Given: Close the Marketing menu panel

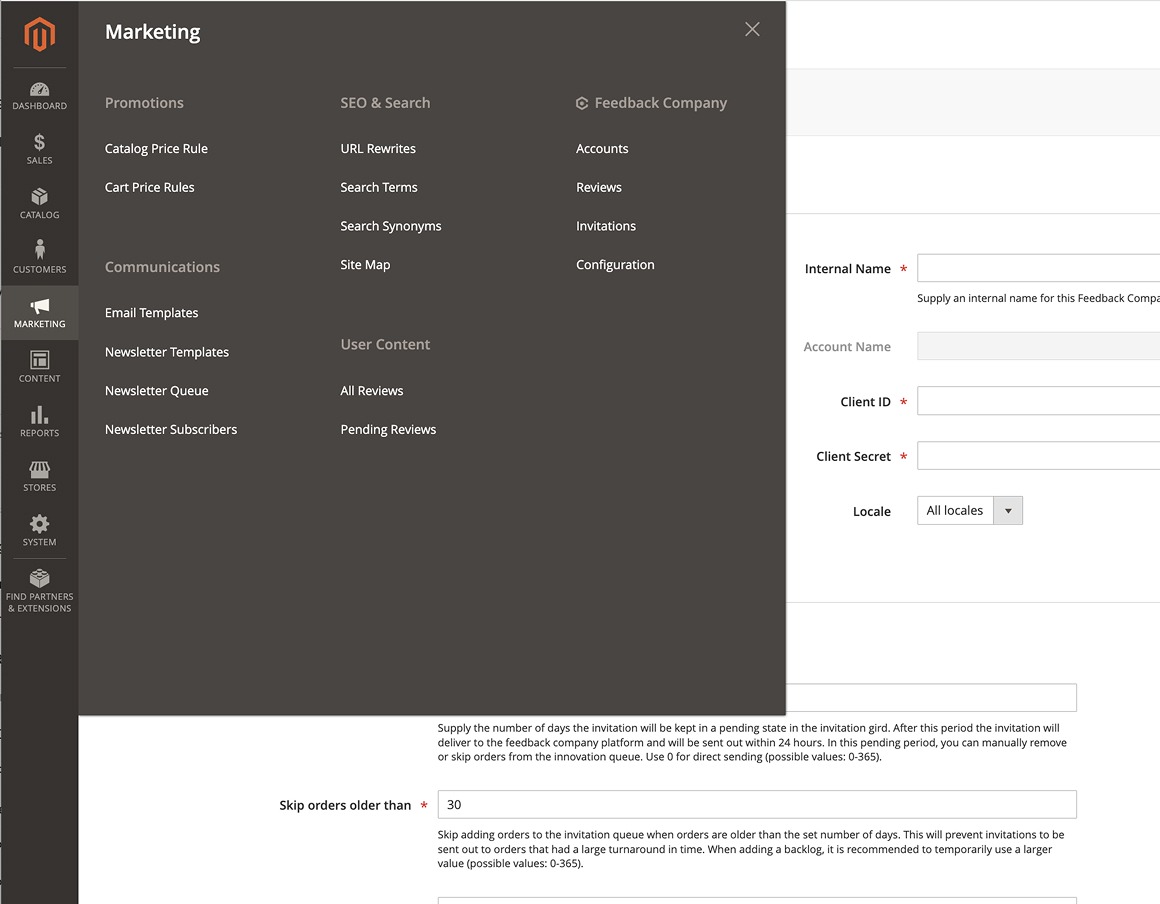Looking at the screenshot, I should [752, 29].
